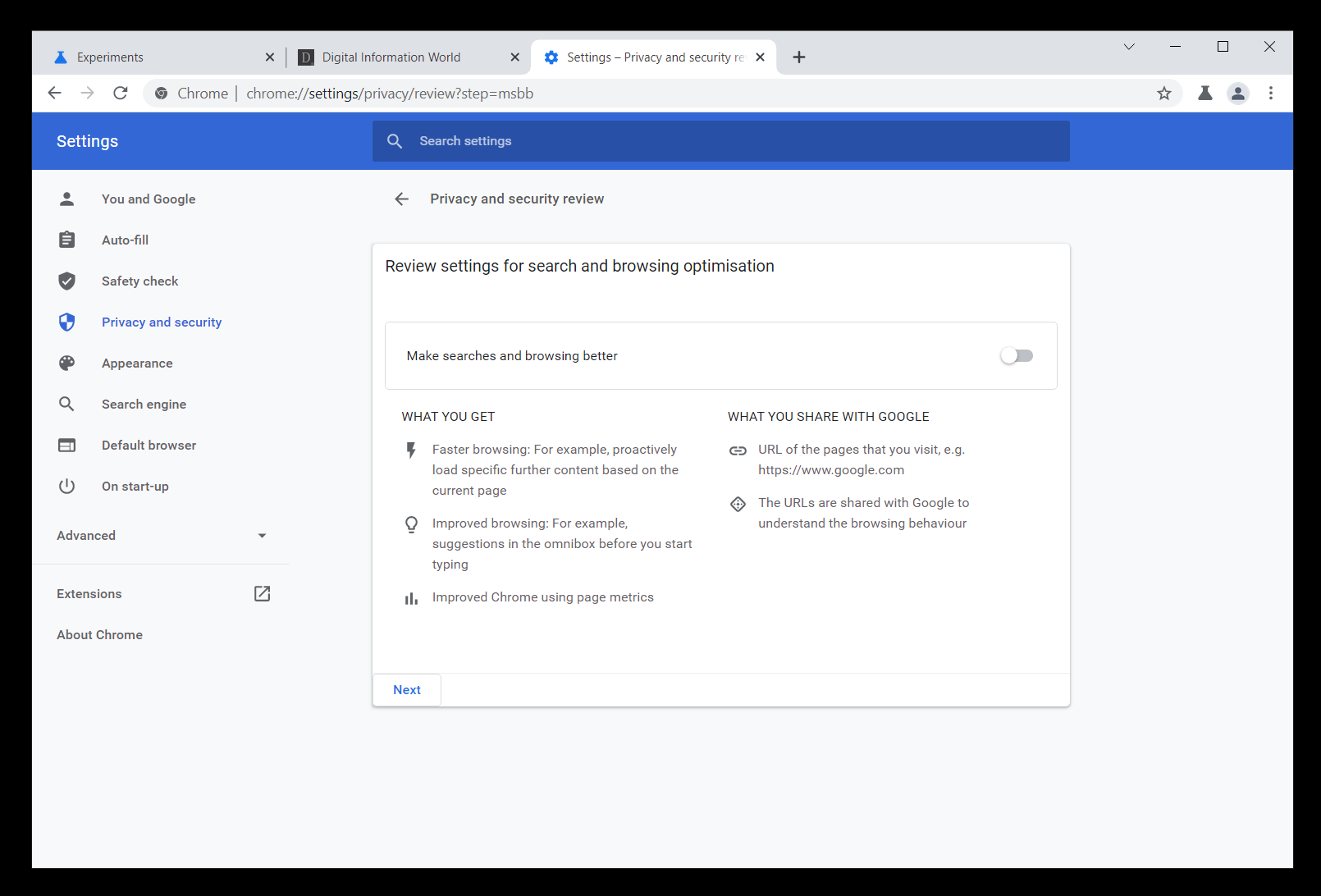
Task: Enable Make searches and browsing better toggle
Action: 1017,355
